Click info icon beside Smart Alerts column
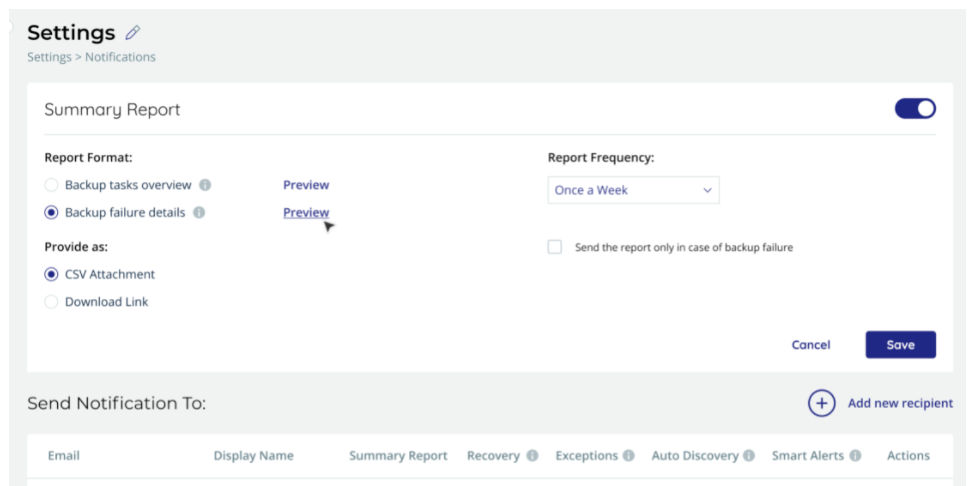970x486 pixels. click(x=855, y=456)
